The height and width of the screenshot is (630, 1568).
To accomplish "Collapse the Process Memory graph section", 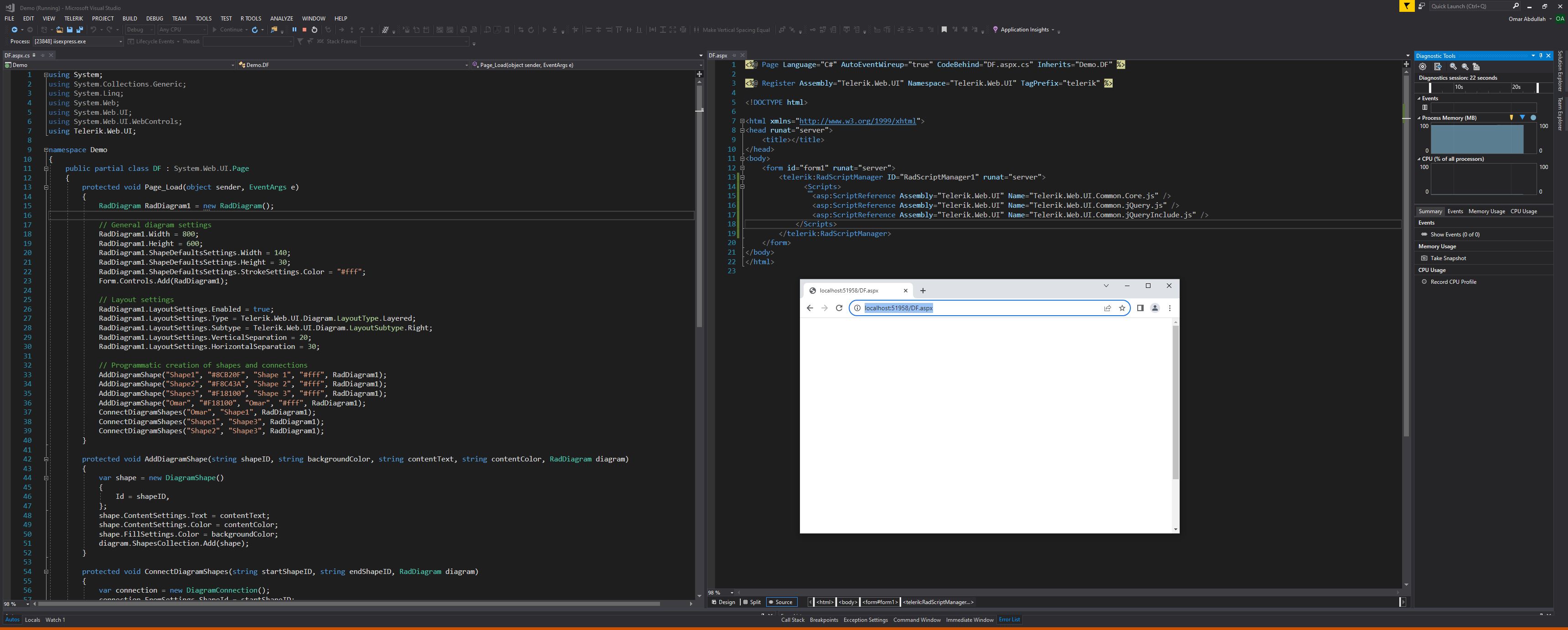I will tap(1419, 118).
